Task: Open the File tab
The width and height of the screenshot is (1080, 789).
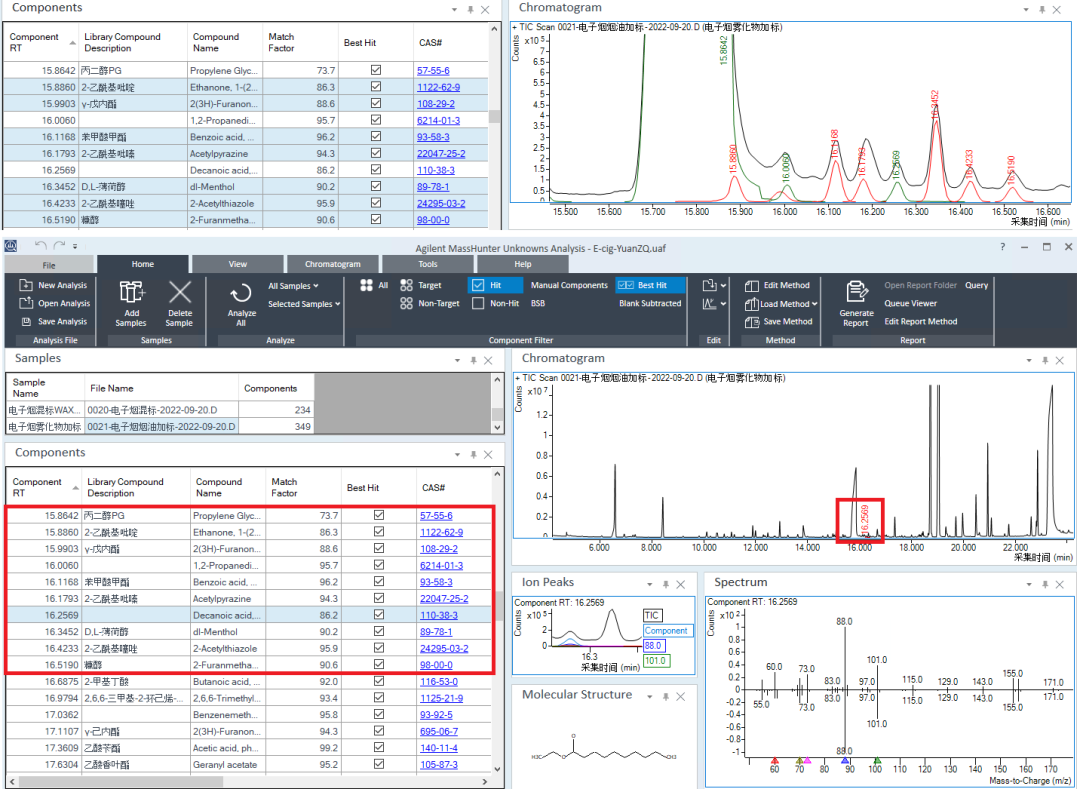Action: coord(49,264)
